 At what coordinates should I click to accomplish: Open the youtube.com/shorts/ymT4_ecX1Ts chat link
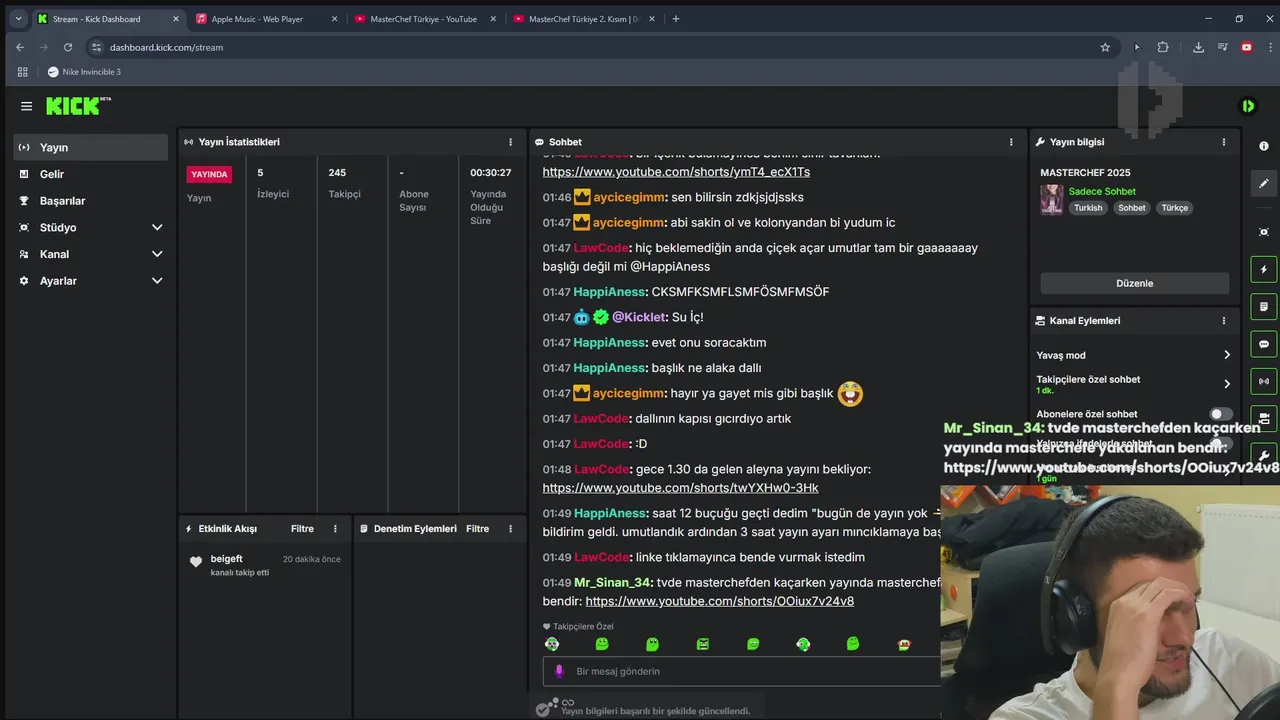coord(676,172)
